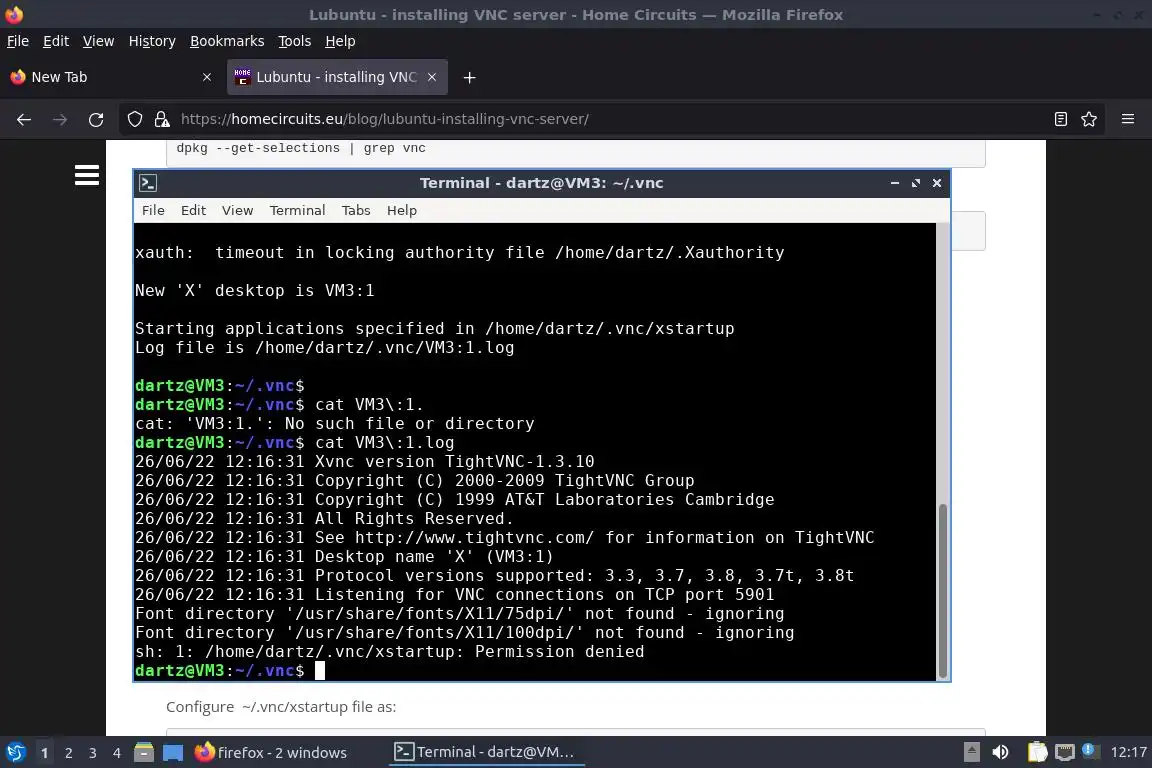Close the terminal window
1152x768 pixels.
(x=937, y=183)
